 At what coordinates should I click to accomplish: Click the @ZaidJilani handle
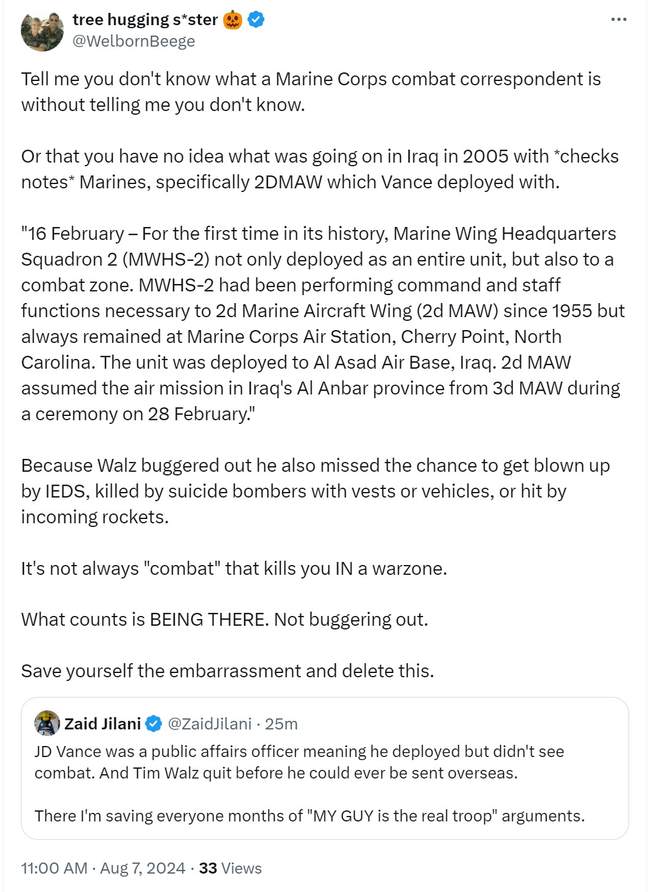pyautogui.click(x=208, y=724)
